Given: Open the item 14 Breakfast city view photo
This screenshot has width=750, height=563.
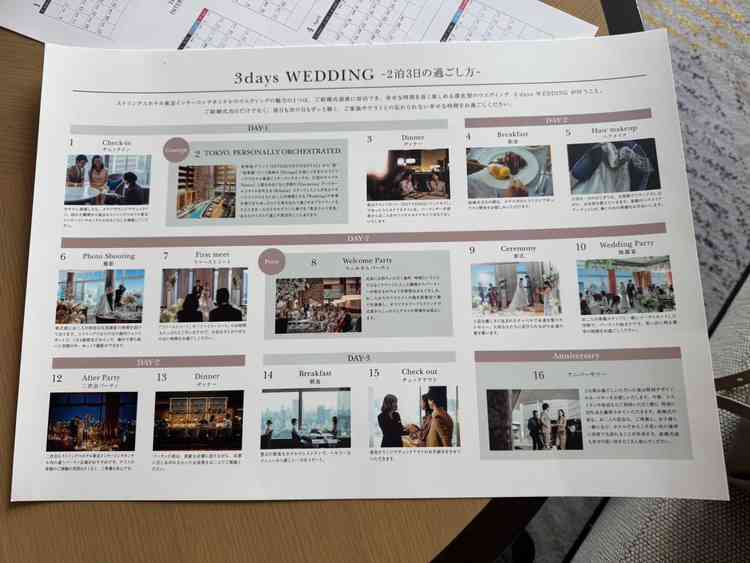Looking at the screenshot, I should point(306,418).
